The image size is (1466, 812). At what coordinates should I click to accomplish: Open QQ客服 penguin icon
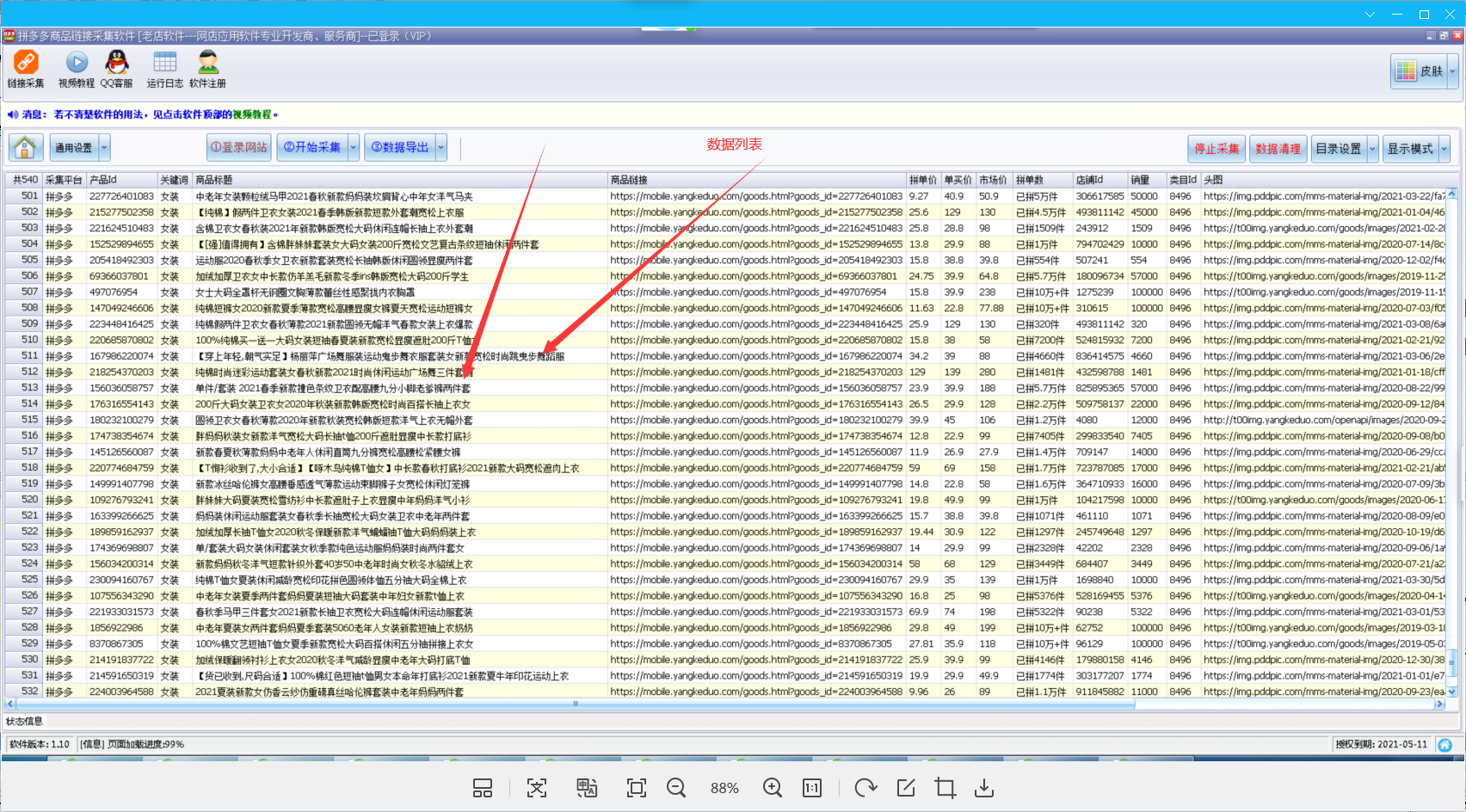[x=116, y=69]
